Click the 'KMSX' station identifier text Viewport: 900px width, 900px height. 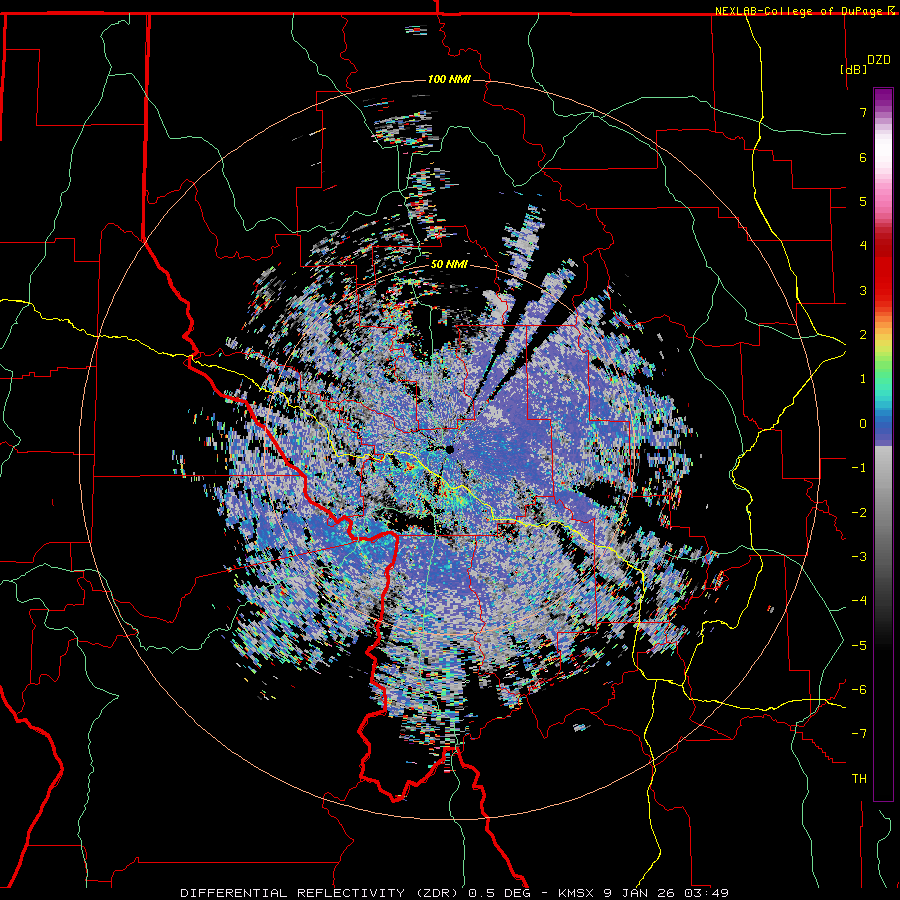click(x=577, y=893)
